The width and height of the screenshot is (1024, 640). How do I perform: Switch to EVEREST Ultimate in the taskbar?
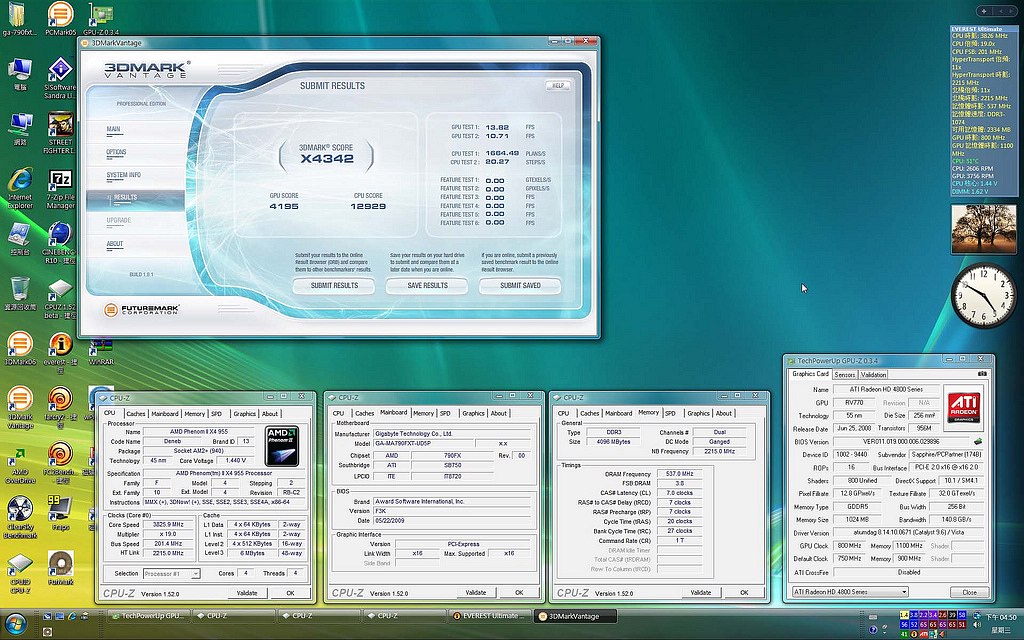point(490,616)
